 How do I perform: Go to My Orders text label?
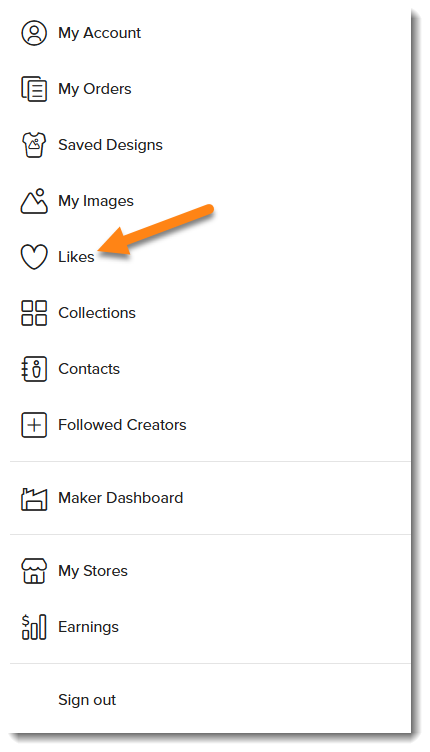pyautogui.click(x=95, y=89)
